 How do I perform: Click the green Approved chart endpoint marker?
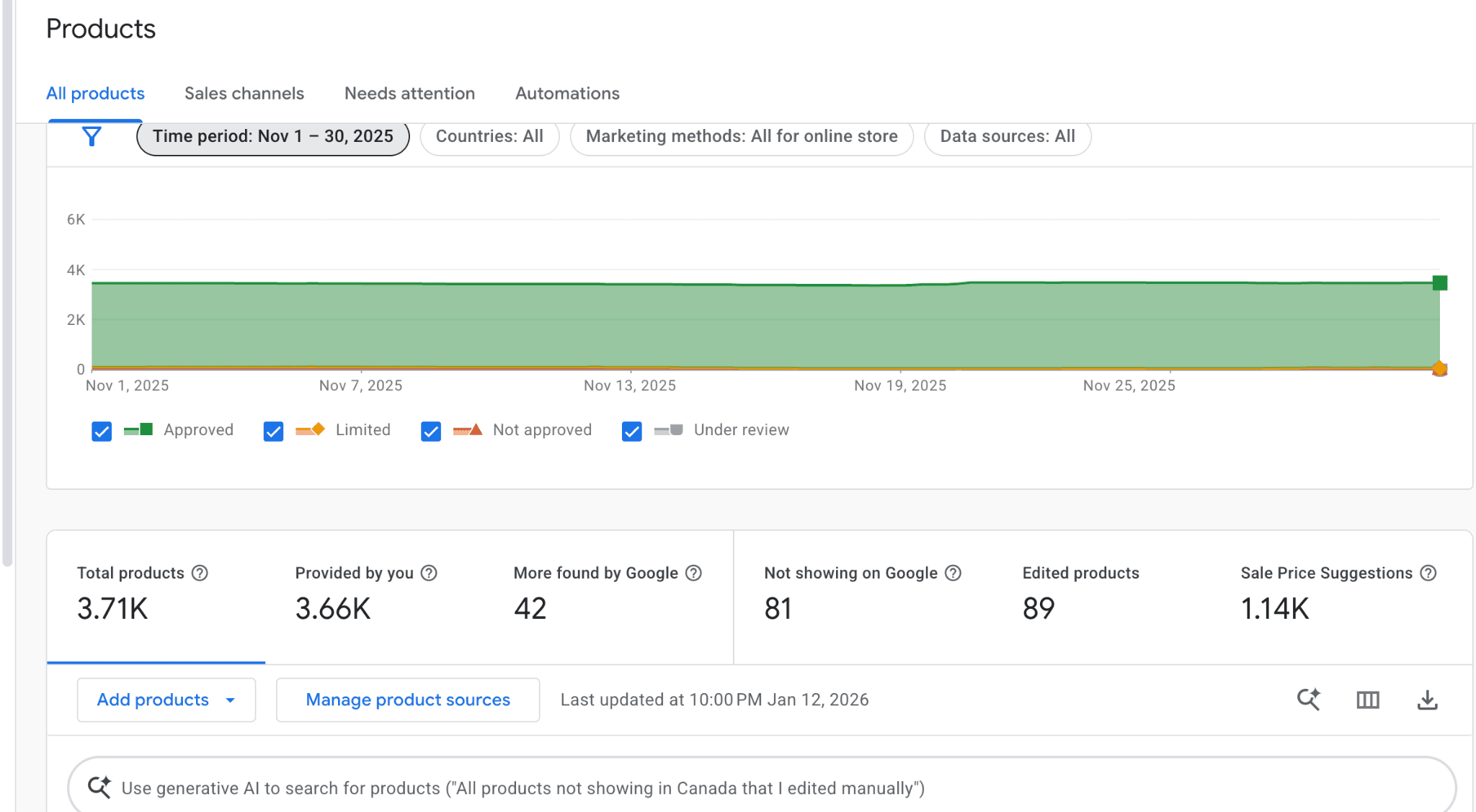pyautogui.click(x=1439, y=282)
